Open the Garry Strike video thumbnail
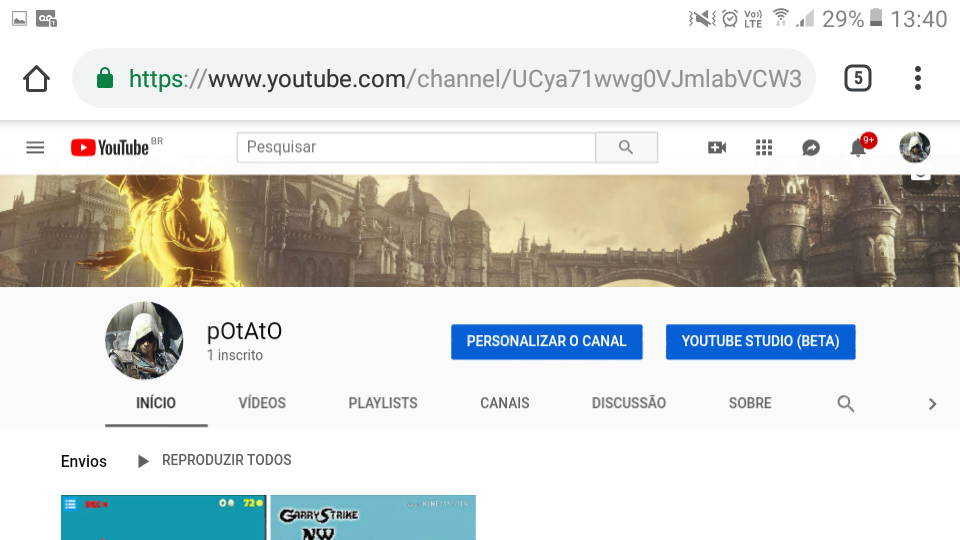Screen dimensions: 960x540 (373, 517)
